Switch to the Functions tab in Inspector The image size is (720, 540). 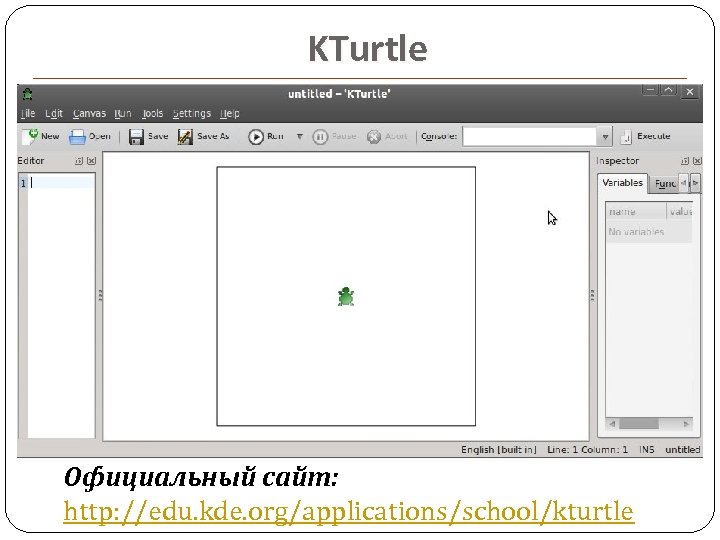tap(665, 184)
